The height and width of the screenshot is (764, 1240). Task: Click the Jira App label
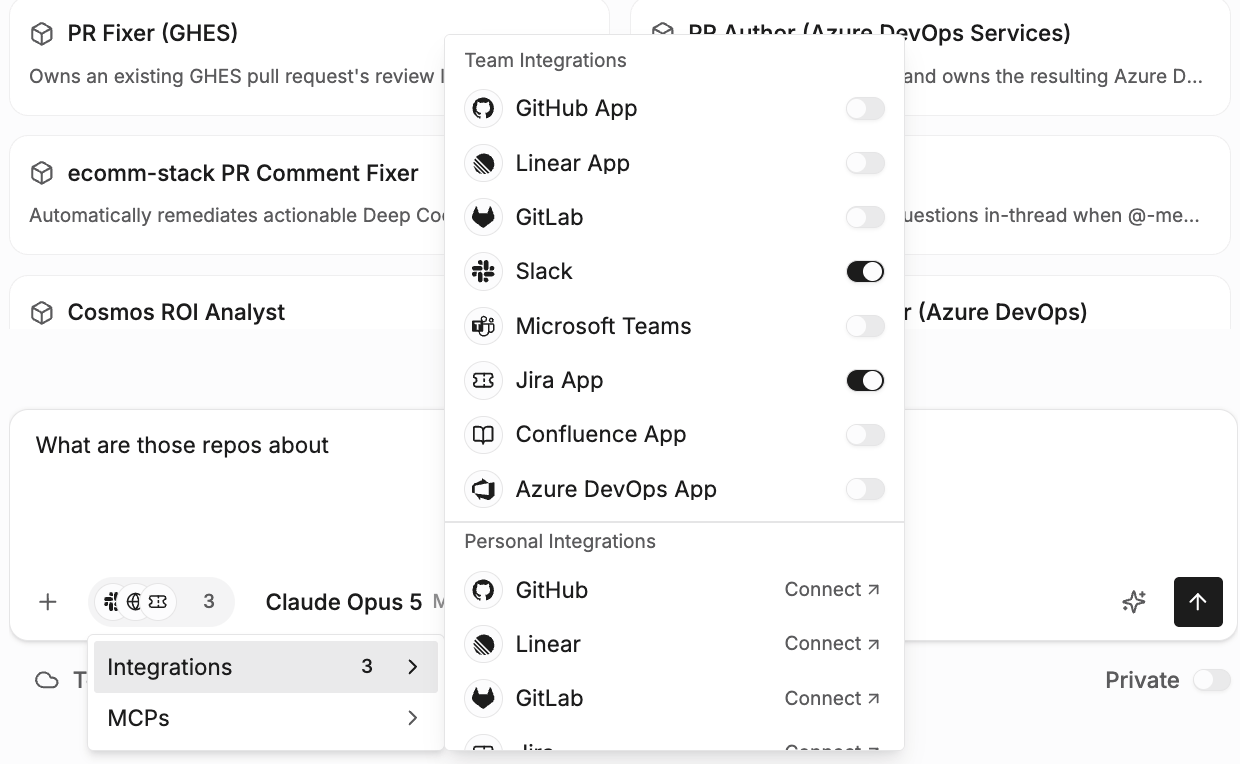click(x=559, y=380)
